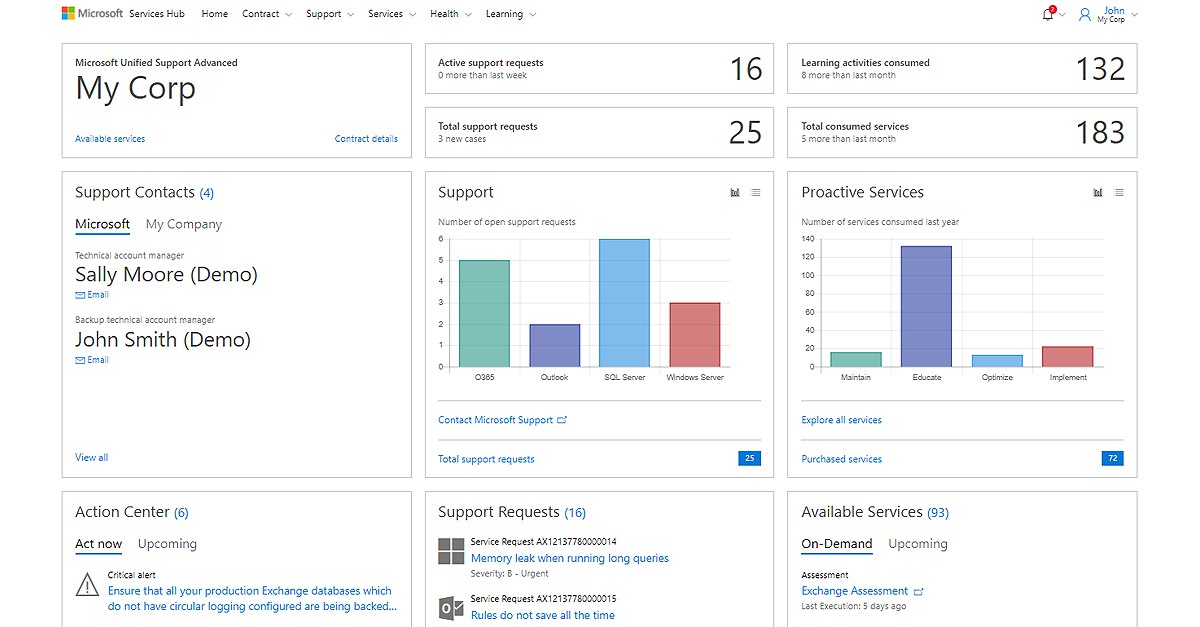Show Proactive Services list view icon

pos(1119,193)
